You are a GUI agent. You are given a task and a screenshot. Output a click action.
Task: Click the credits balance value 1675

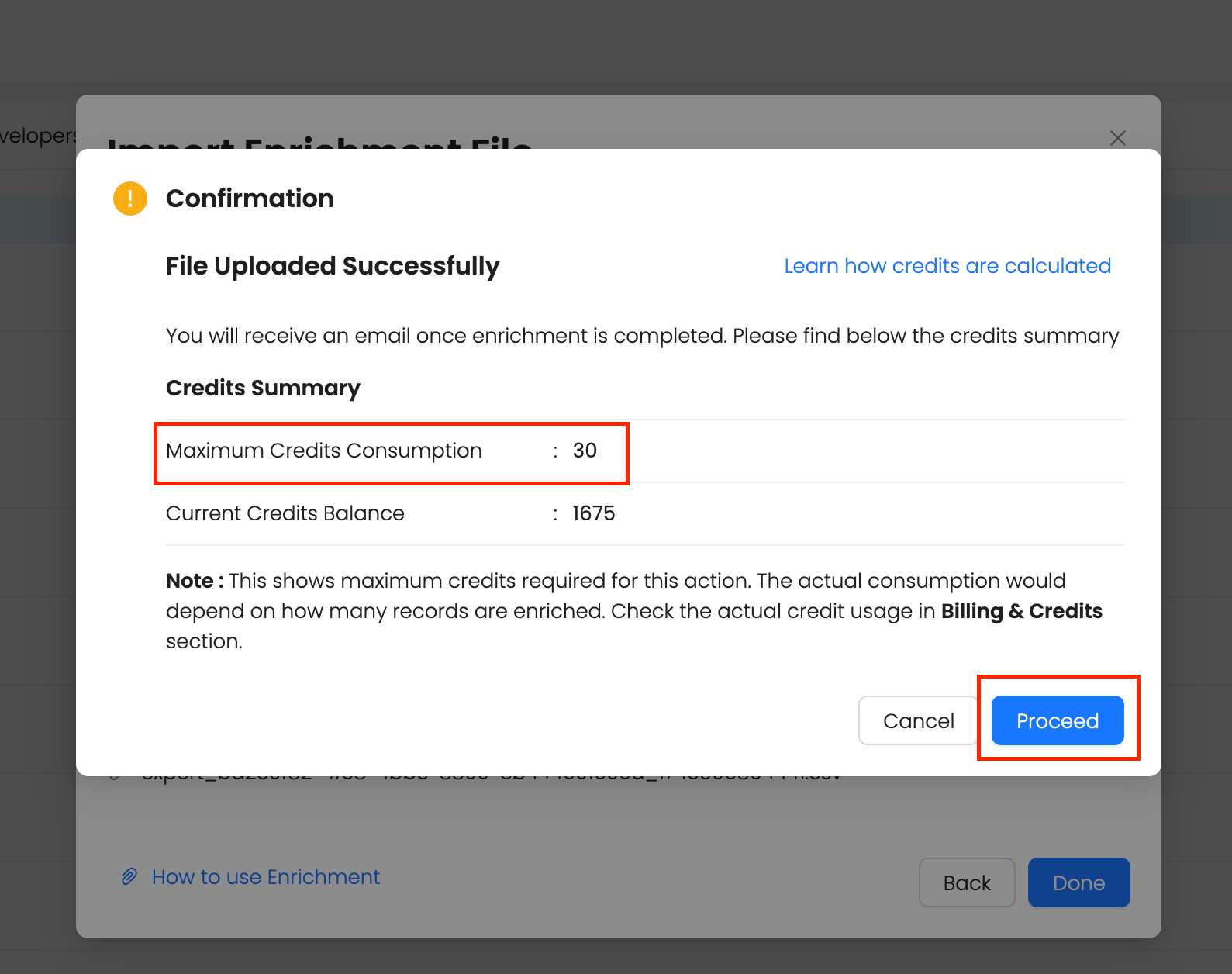[593, 513]
